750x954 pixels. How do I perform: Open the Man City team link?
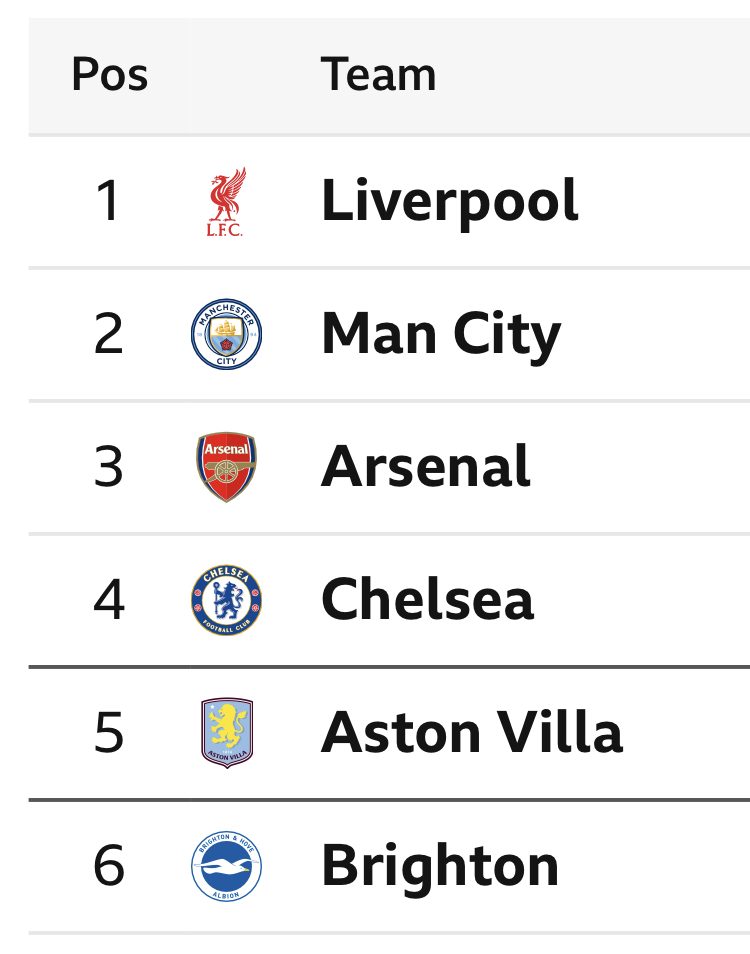(441, 334)
